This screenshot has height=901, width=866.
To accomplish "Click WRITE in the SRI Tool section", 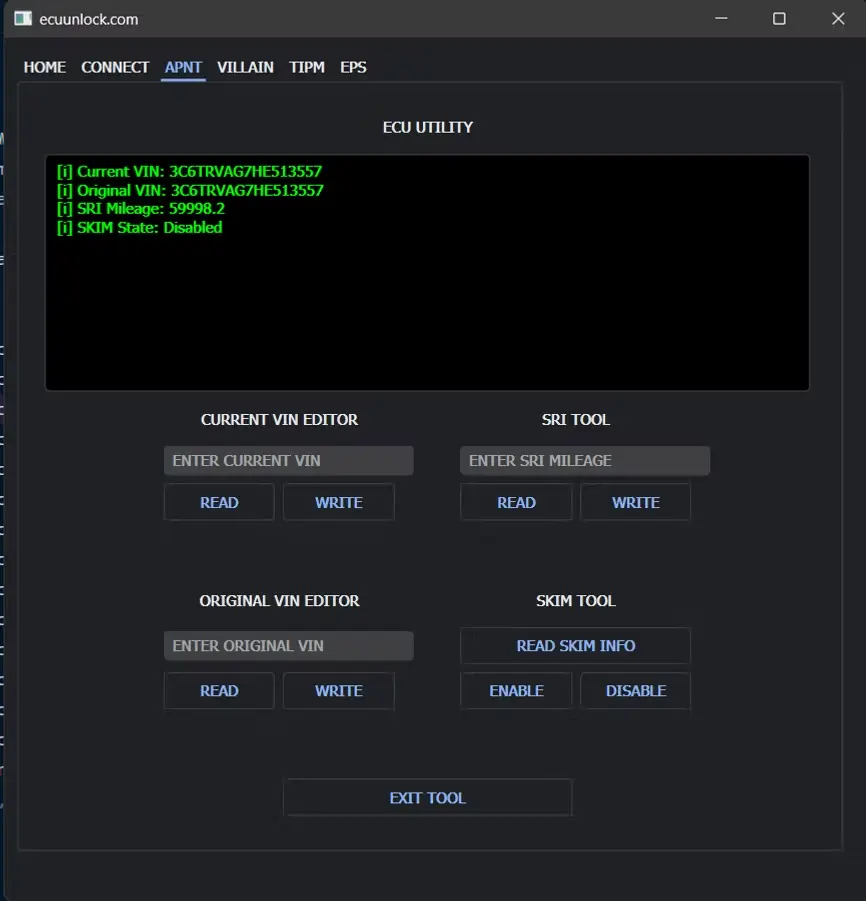I will click(635, 503).
